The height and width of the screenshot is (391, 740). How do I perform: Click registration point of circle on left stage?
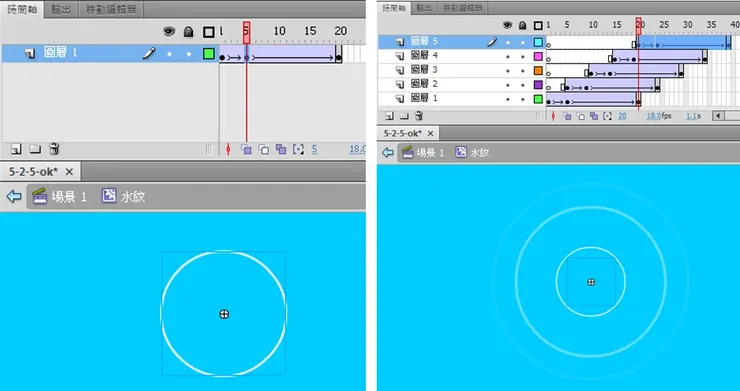tap(224, 314)
